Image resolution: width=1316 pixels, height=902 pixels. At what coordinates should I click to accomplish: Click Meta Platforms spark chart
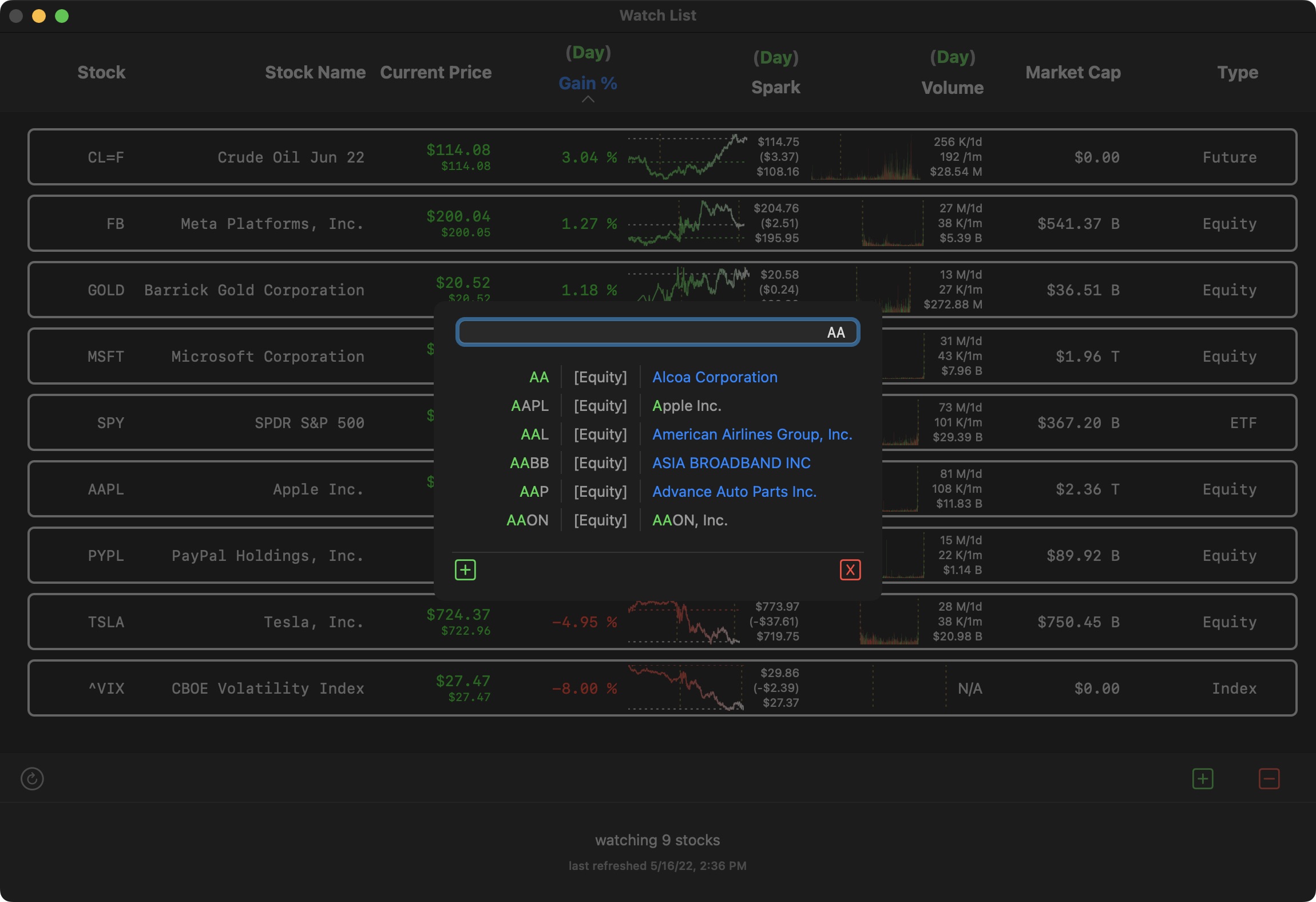point(686,223)
